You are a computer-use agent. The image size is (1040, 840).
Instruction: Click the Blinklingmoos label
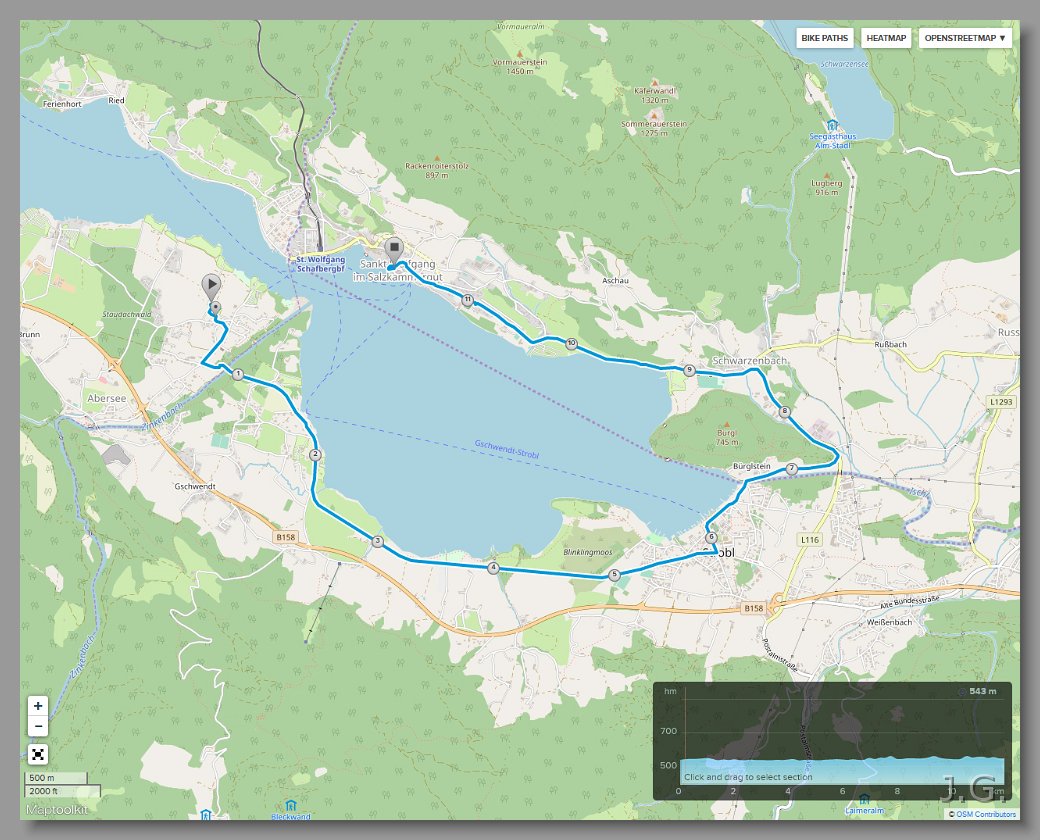pos(588,552)
